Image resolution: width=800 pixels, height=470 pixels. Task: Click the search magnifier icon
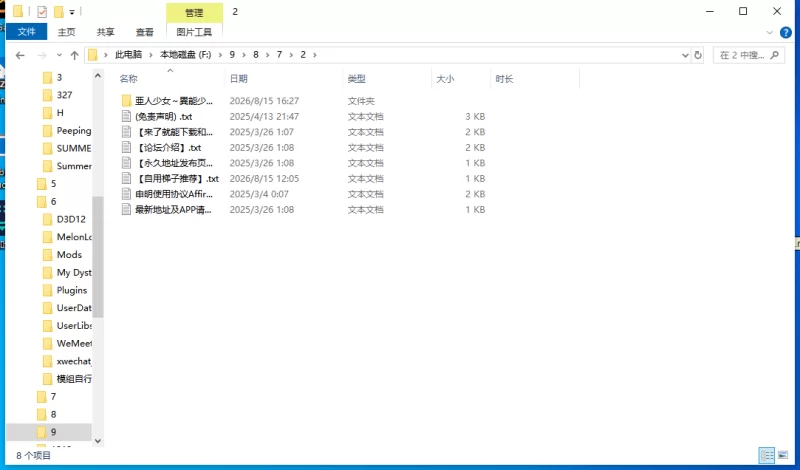(x=774, y=55)
